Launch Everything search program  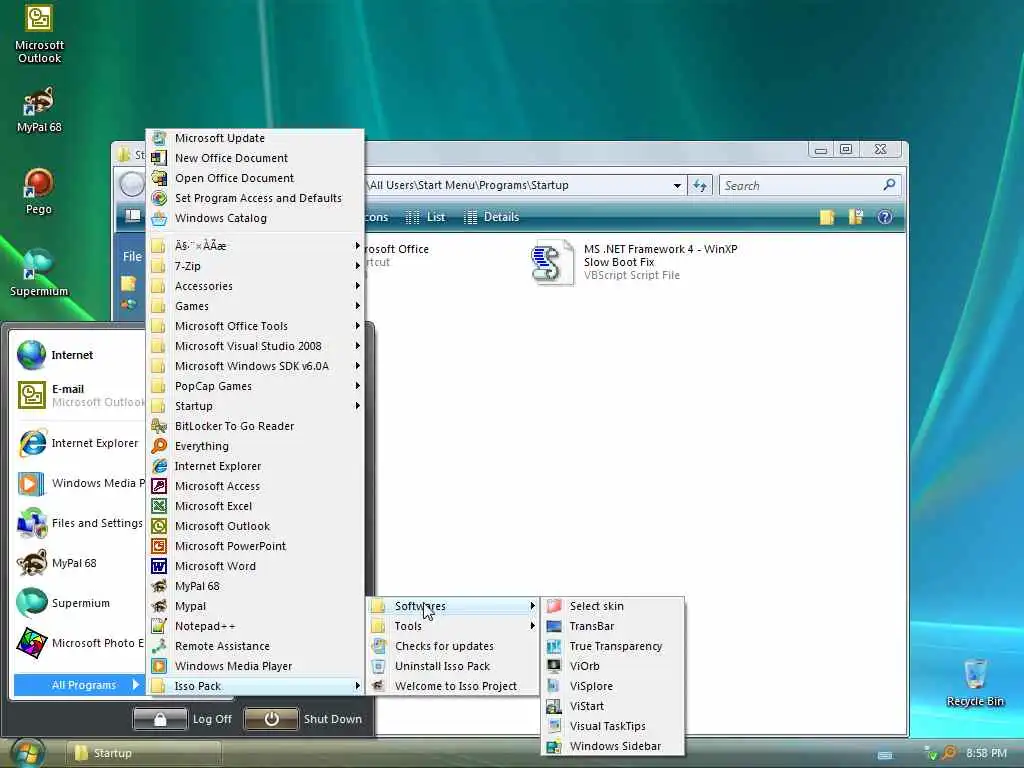click(255, 446)
